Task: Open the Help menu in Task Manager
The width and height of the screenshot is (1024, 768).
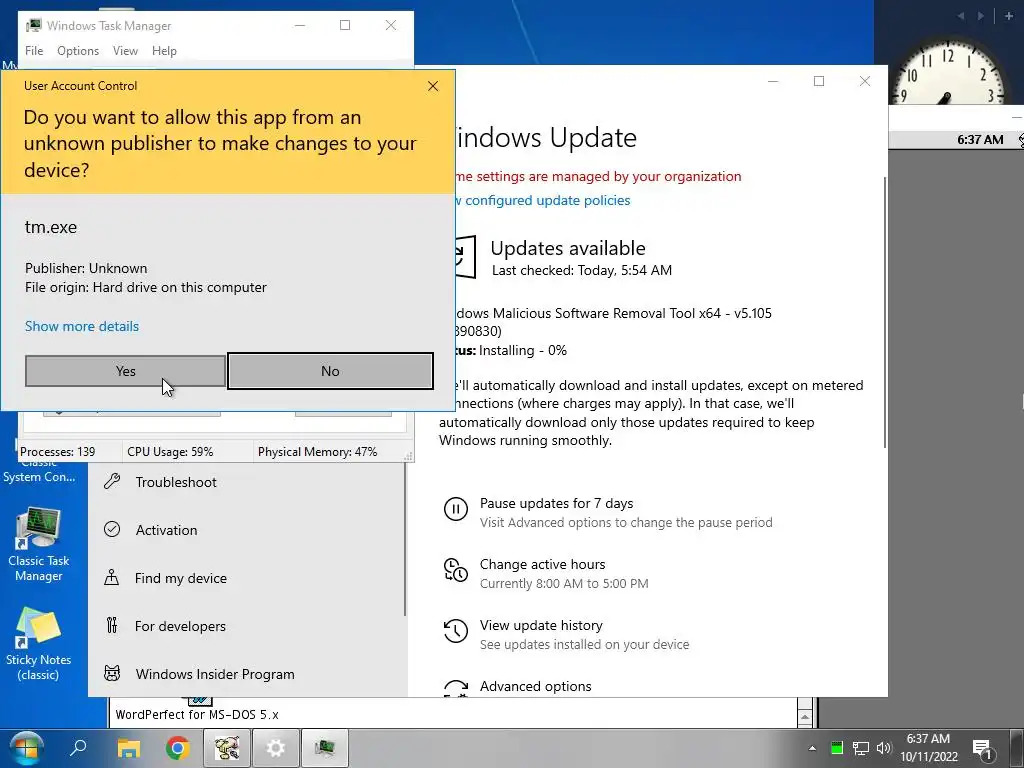Action: click(x=165, y=51)
